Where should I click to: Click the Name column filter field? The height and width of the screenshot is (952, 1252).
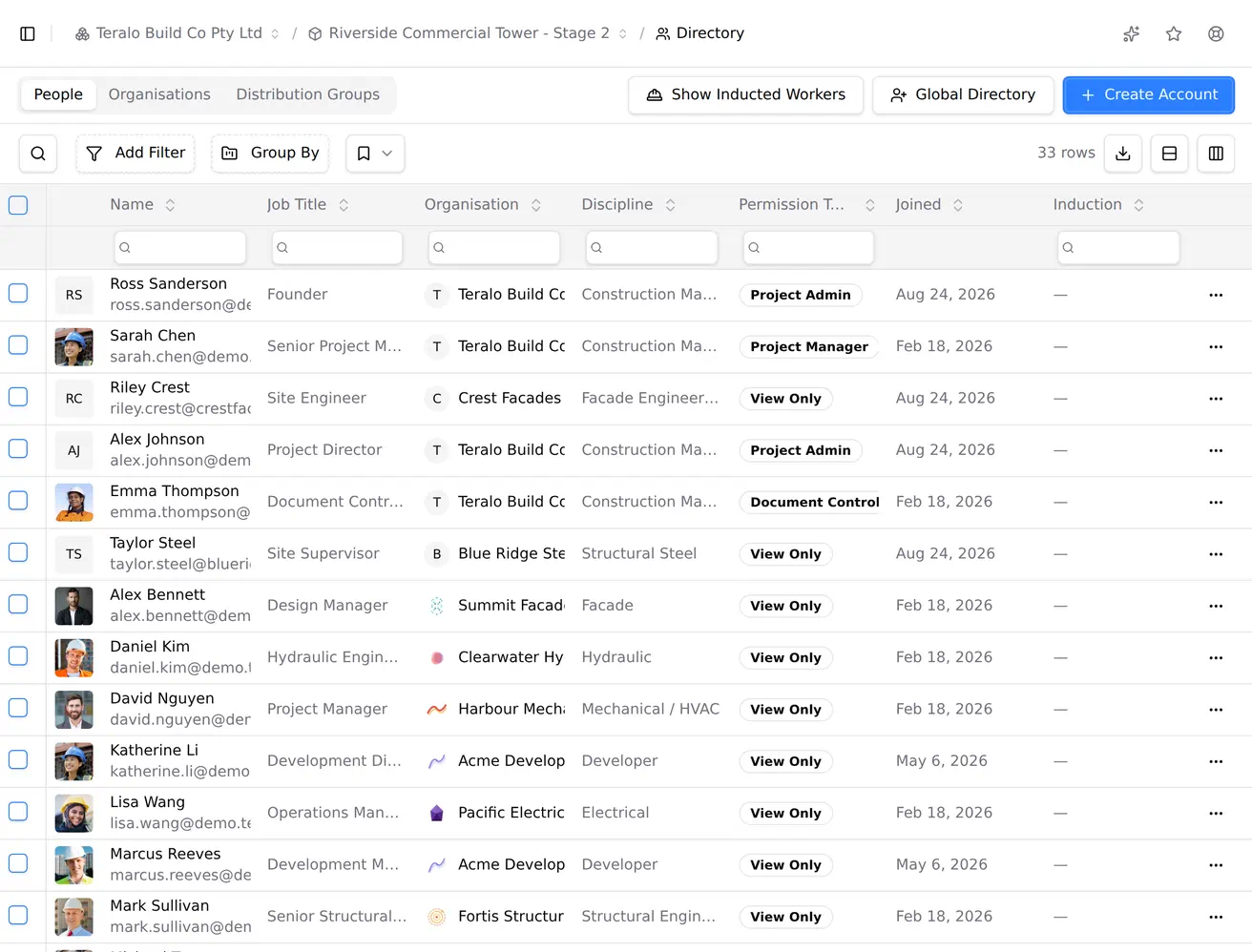[x=180, y=248]
